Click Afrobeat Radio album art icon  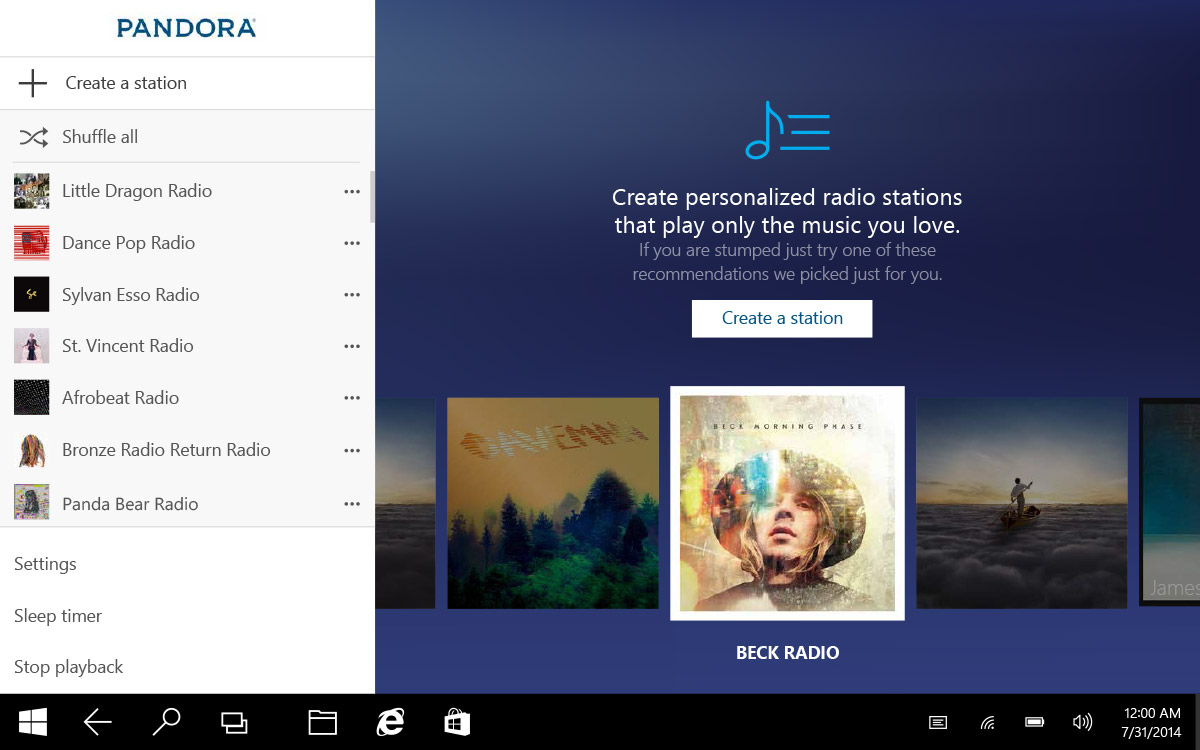(32, 398)
